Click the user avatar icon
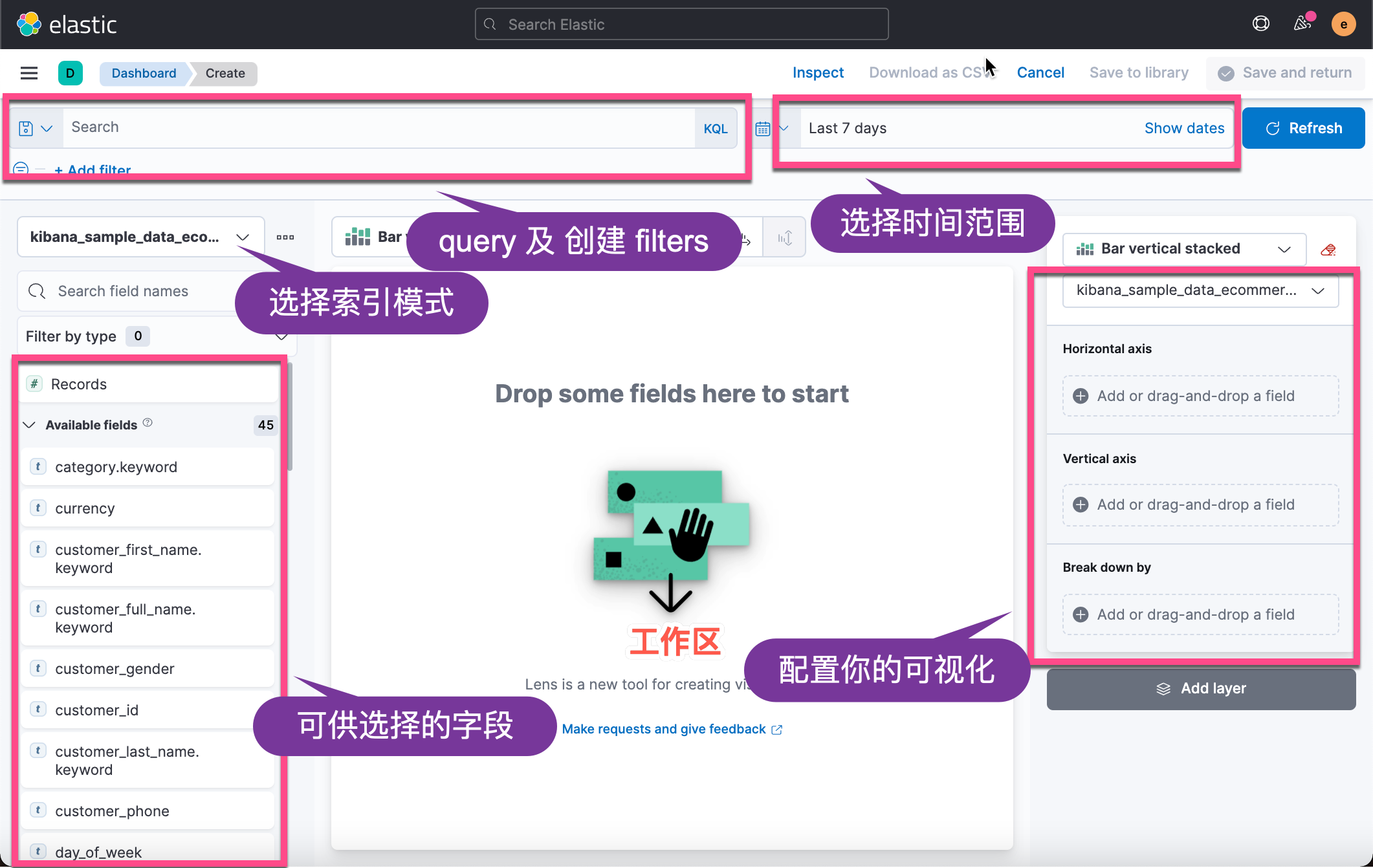 point(1343,25)
